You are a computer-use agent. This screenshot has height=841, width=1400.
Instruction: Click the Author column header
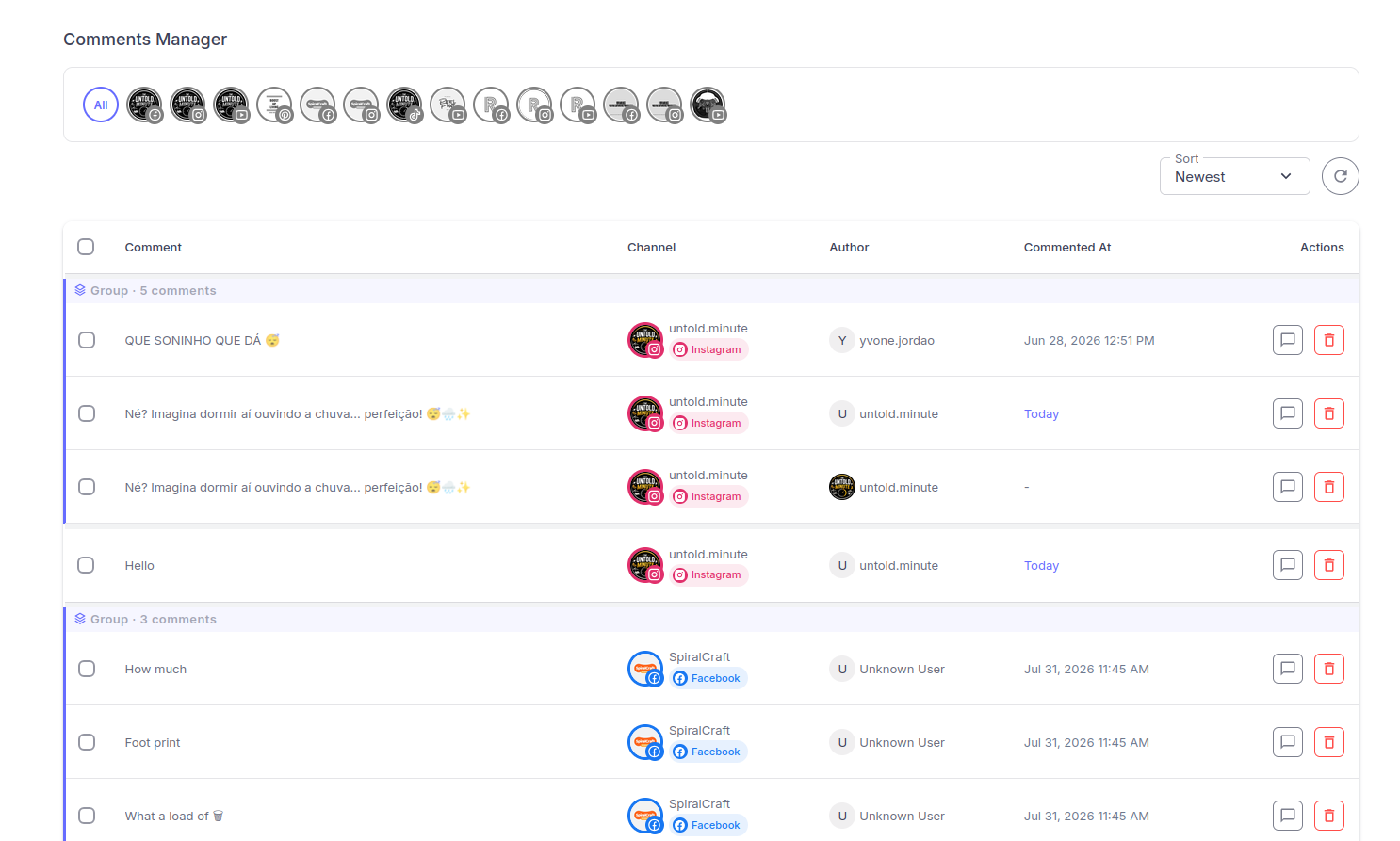(x=849, y=247)
